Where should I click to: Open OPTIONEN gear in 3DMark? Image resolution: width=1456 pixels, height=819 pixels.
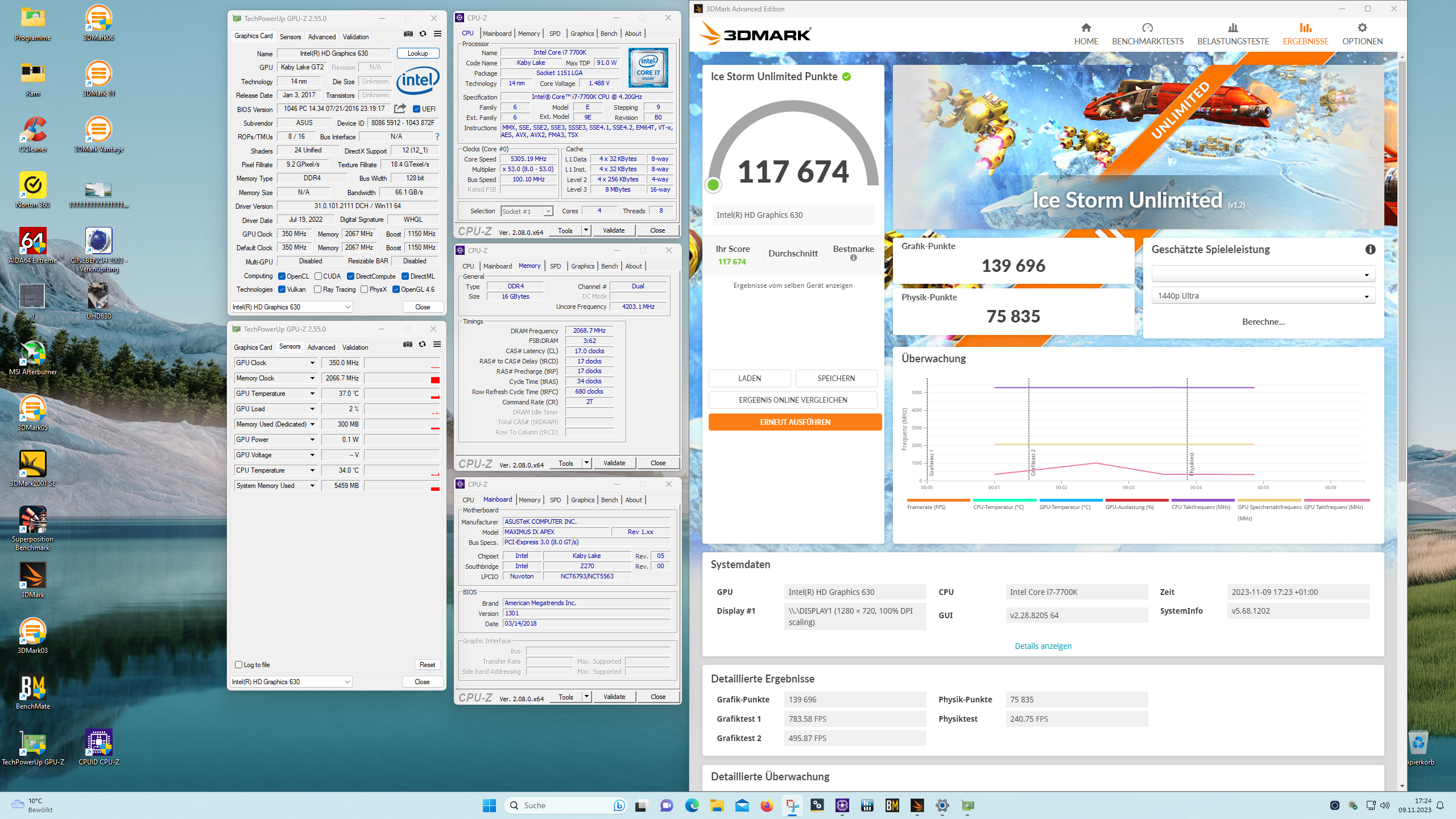[x=1362, y=34]
